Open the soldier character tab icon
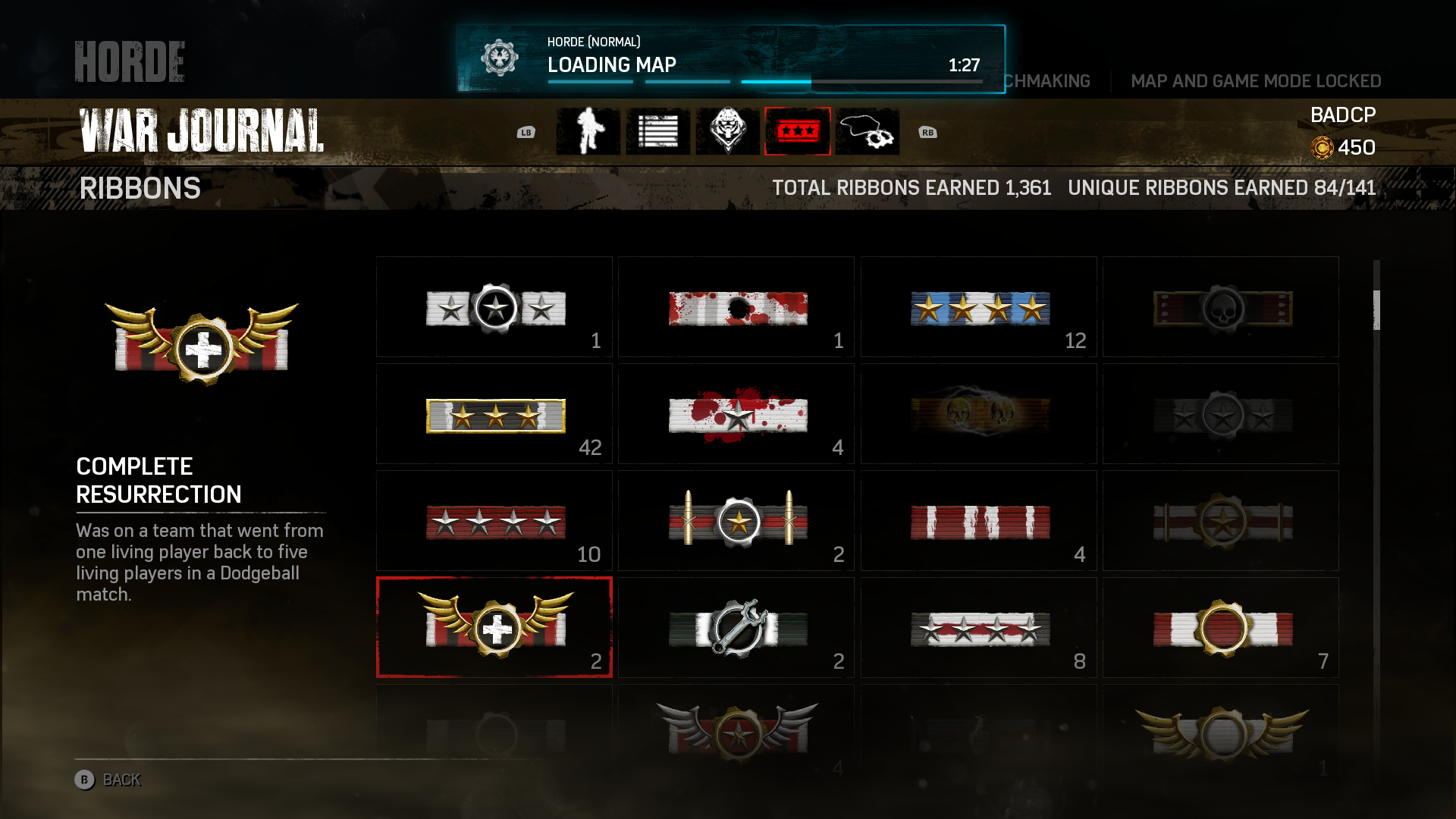This screenshot has width=1456, height=819. coord(588,131)
